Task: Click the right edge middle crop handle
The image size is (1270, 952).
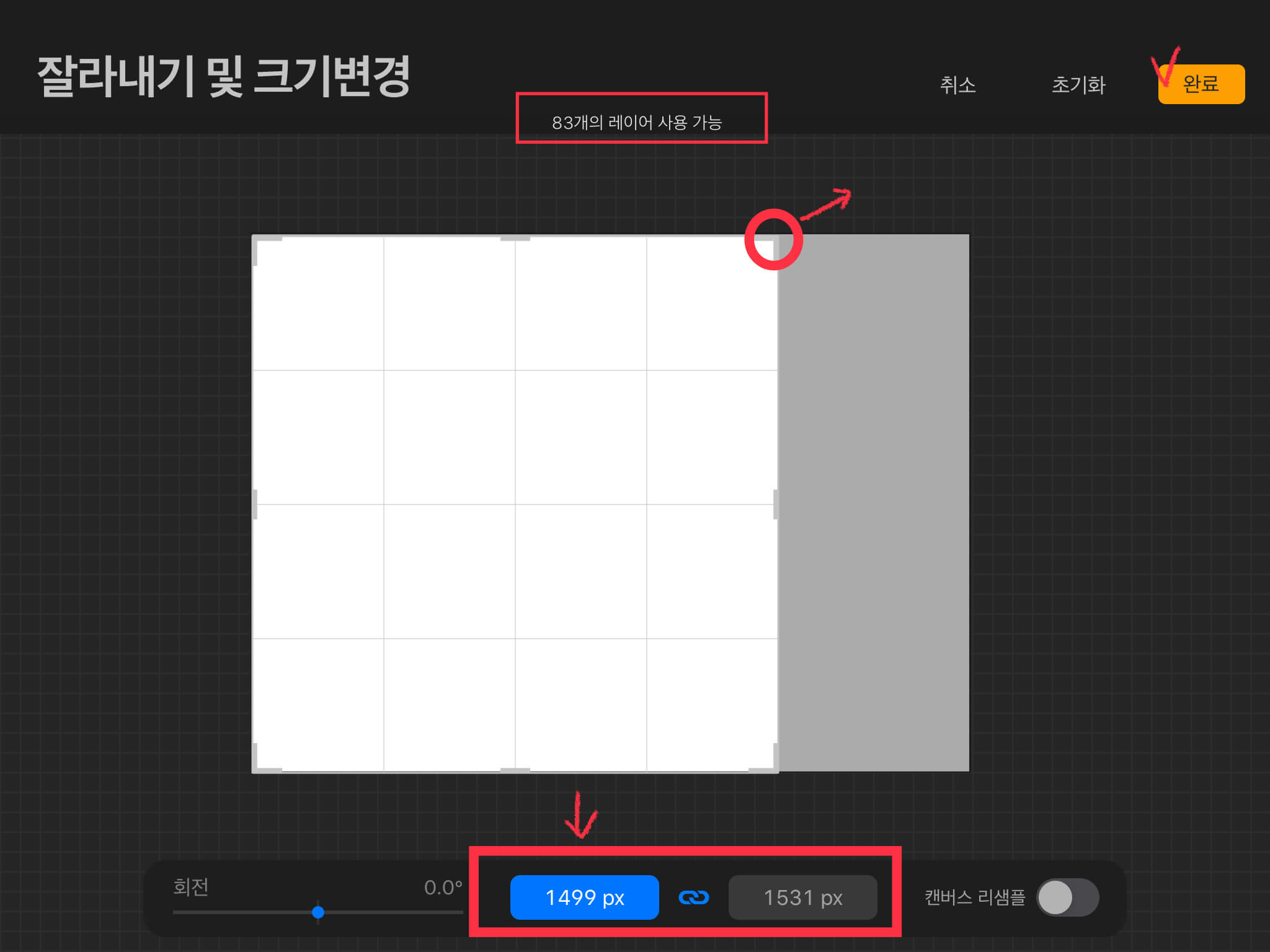Action: (775, 504)
